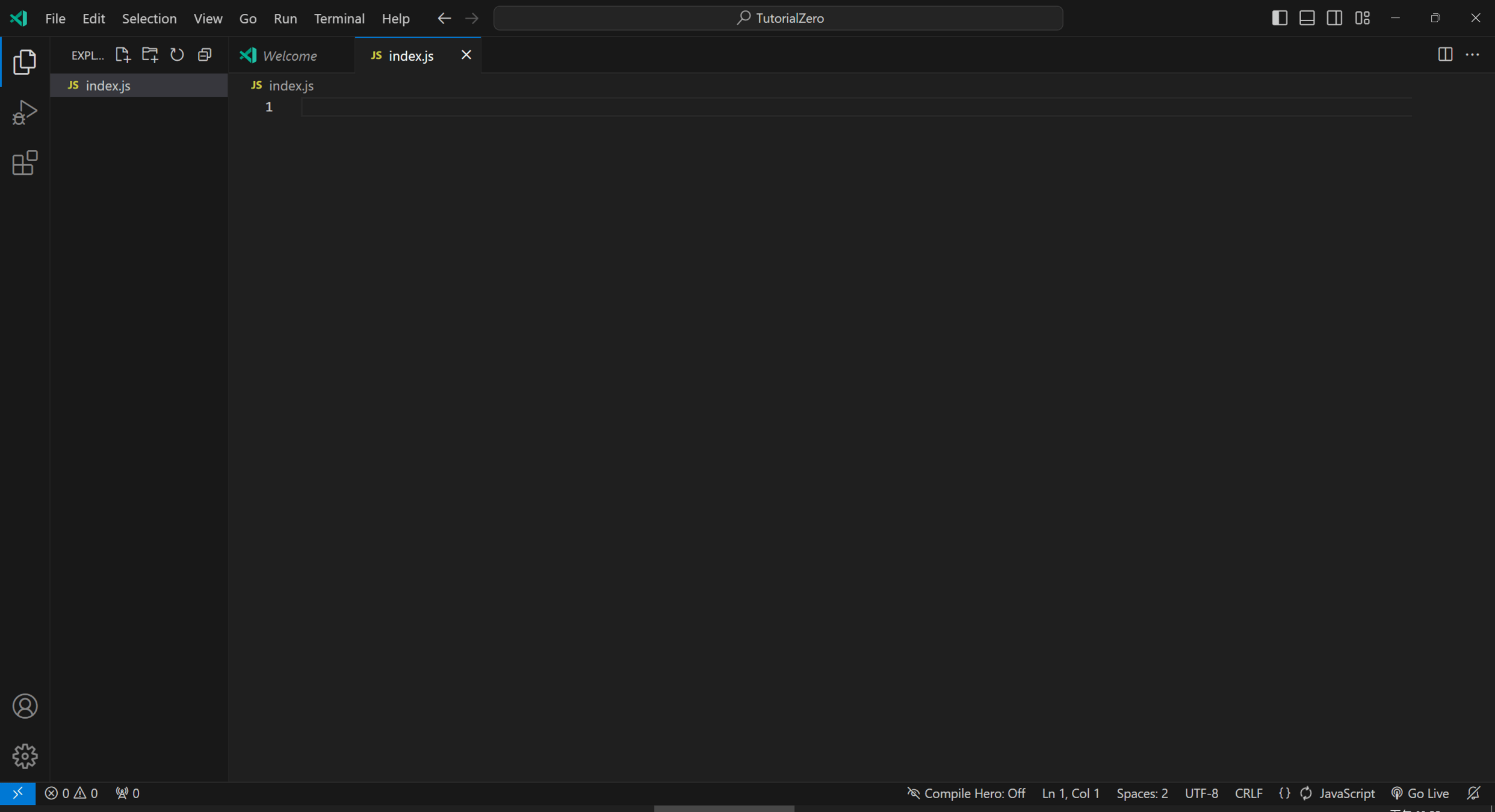This screenshot has height=812, width=1495.
Task: Click the TutorialZero command center search box
Action: click(x=778, y=18)
